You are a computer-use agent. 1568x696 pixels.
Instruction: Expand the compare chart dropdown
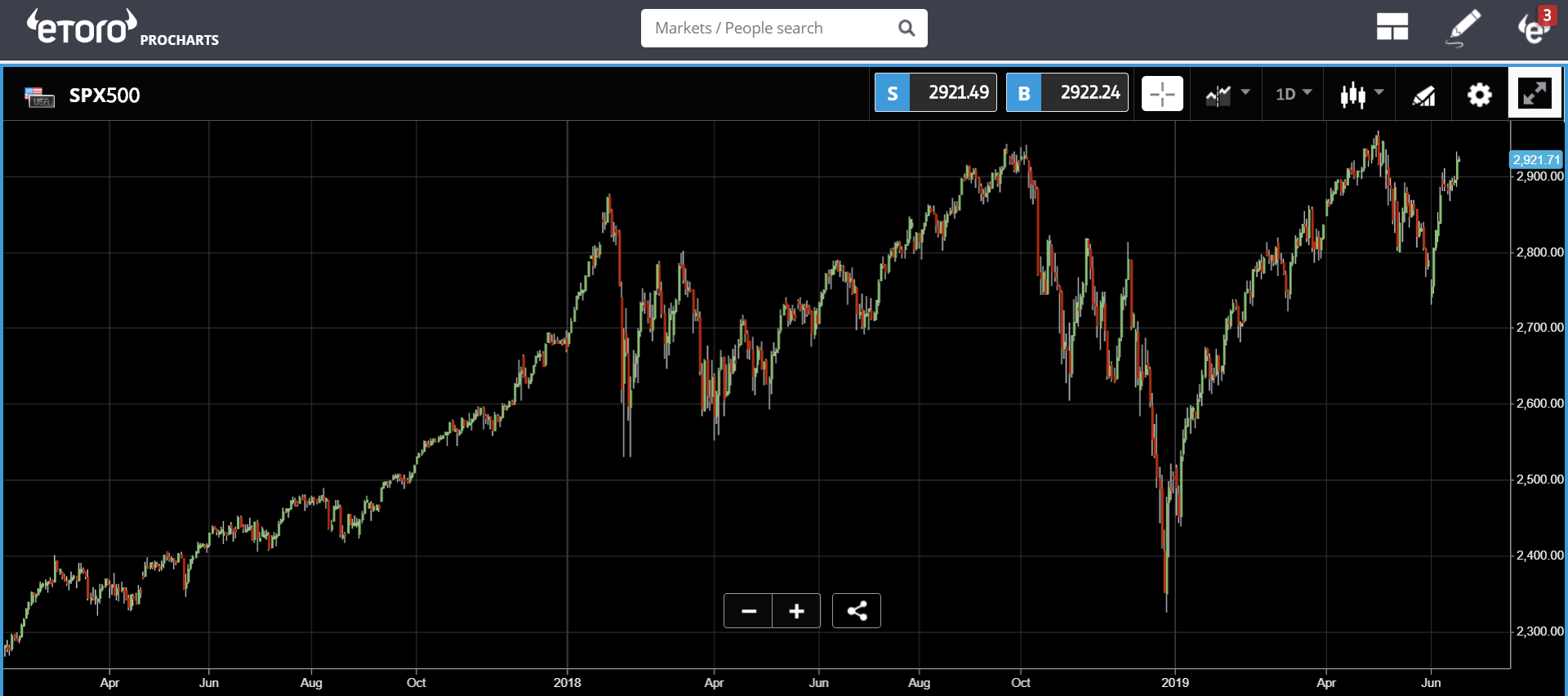[x=1227, y=95]
